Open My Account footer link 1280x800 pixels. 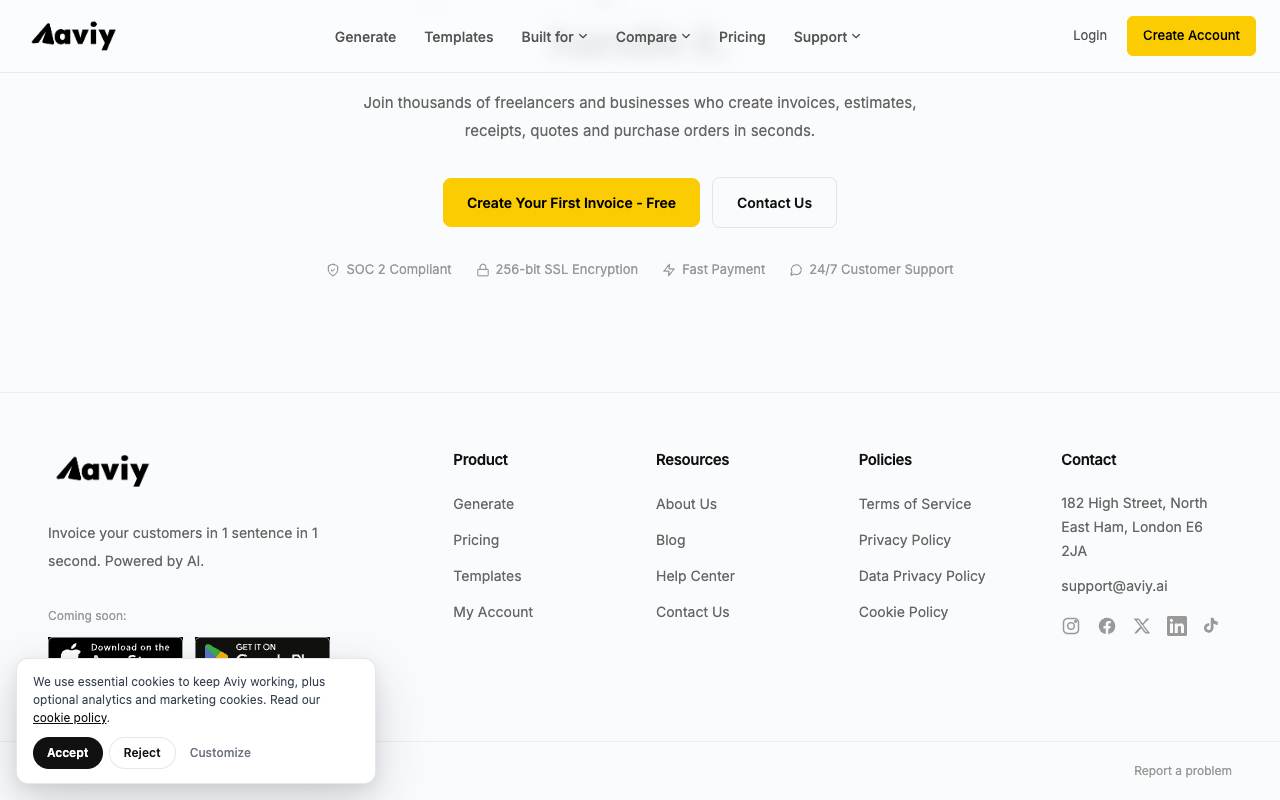(x=493, y=612)
